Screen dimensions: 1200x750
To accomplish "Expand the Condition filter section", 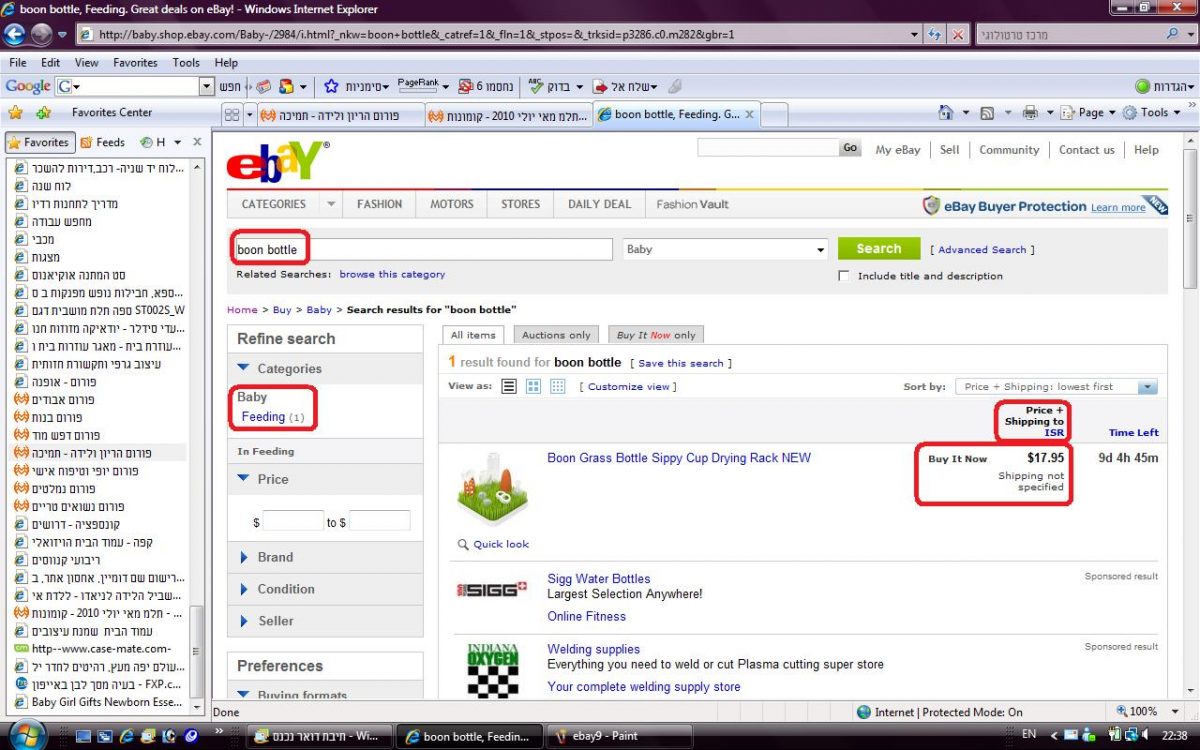I will tap(285, 589).
